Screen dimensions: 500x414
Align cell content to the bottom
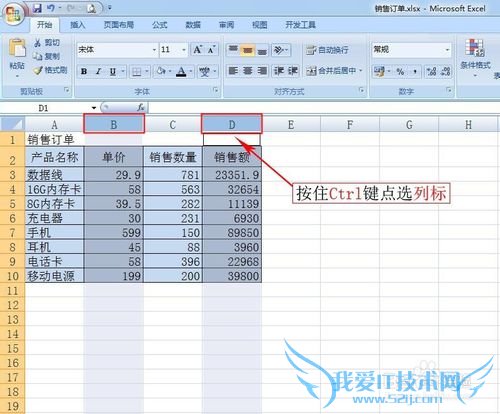[x=262, y=50]
